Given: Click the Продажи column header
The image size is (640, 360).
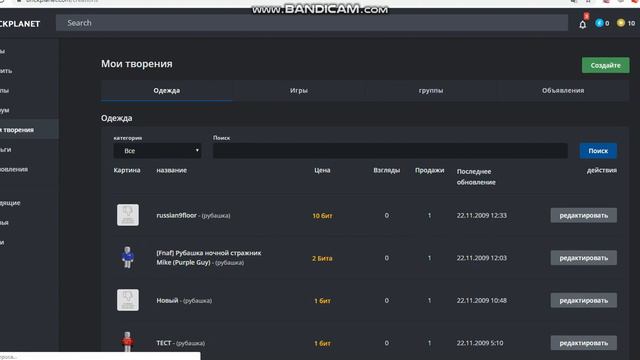Looking at the screenshot, I should 429,170.
